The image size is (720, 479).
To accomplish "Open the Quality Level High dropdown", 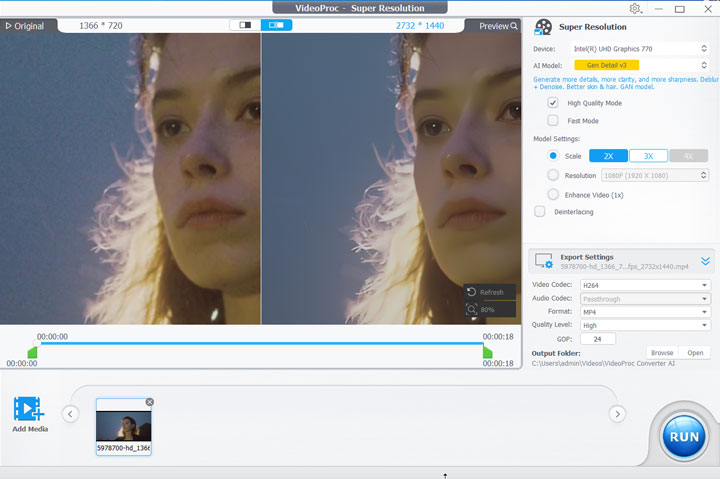I will click(x=645, y=325).
